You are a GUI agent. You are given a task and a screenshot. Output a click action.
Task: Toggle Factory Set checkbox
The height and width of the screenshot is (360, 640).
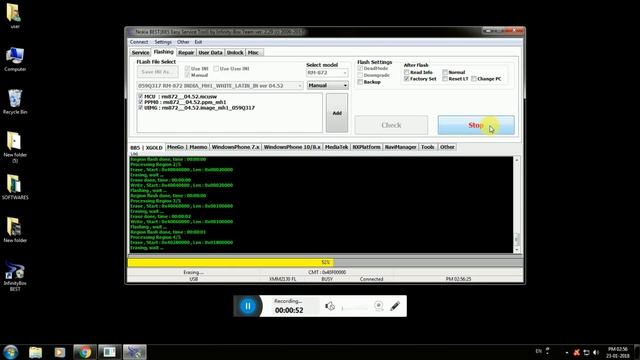tap(407, 79)
